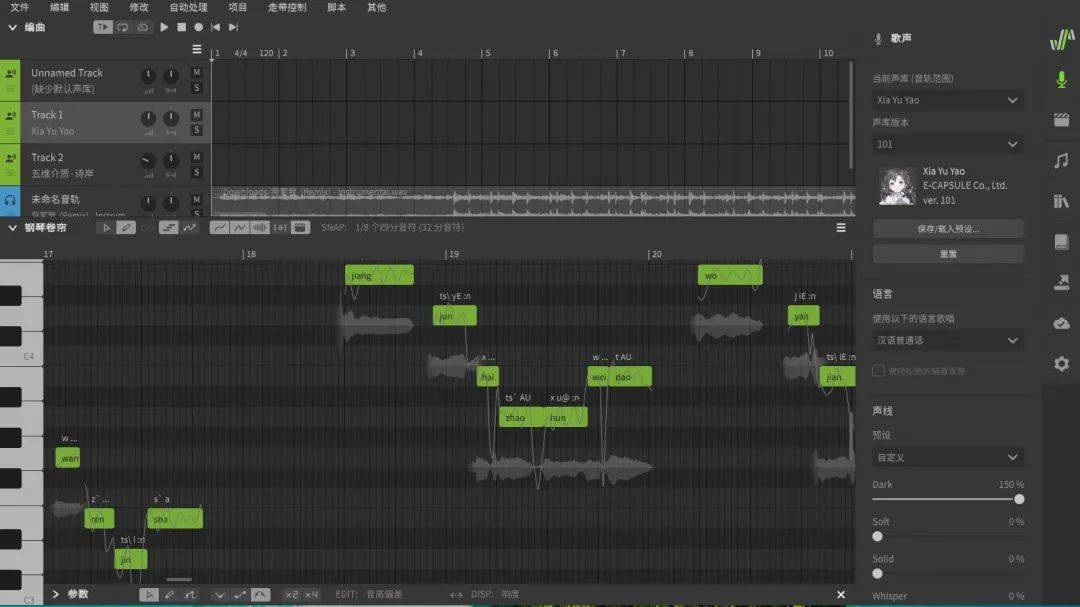
Task: Open the 自动处理 menu
Action: tap(188, 7)
